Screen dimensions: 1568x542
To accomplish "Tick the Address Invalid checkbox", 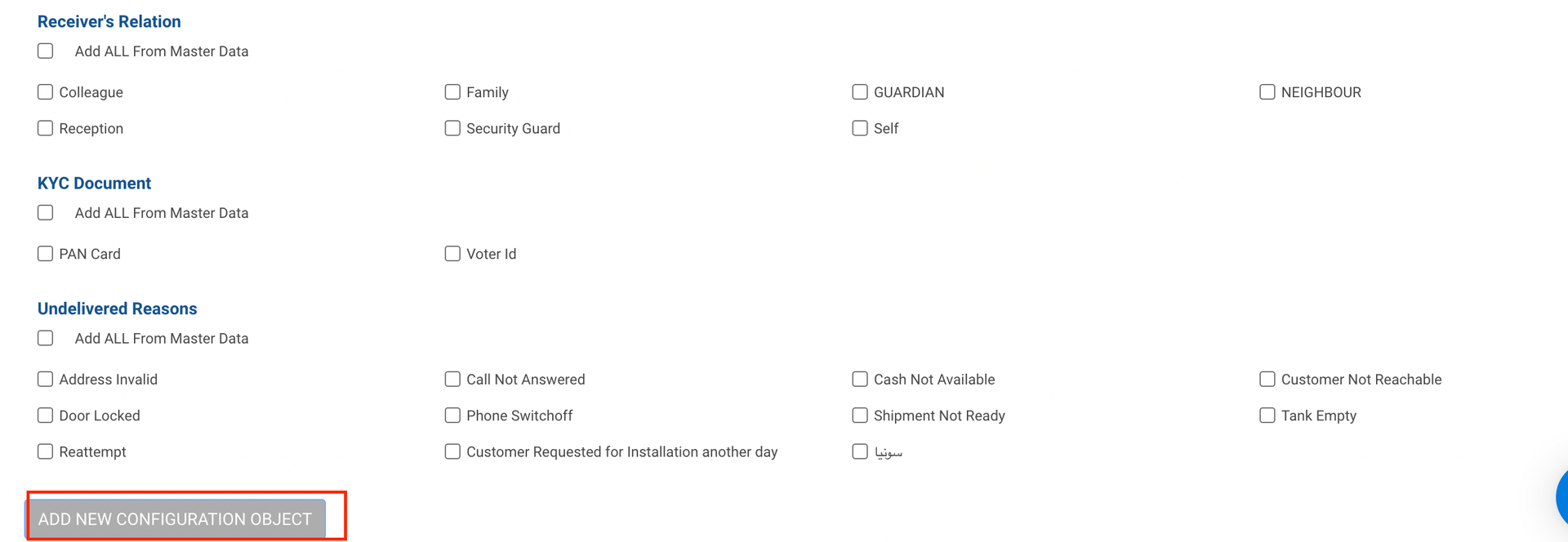I will 46,380.
